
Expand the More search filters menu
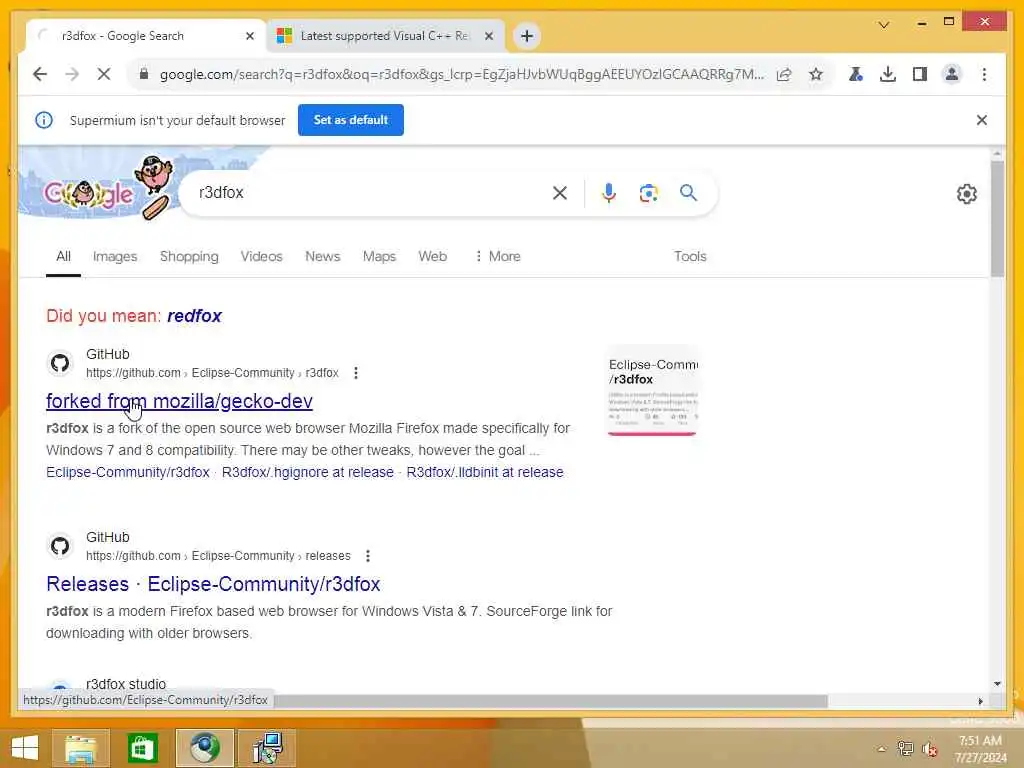[x=498, y=257]
